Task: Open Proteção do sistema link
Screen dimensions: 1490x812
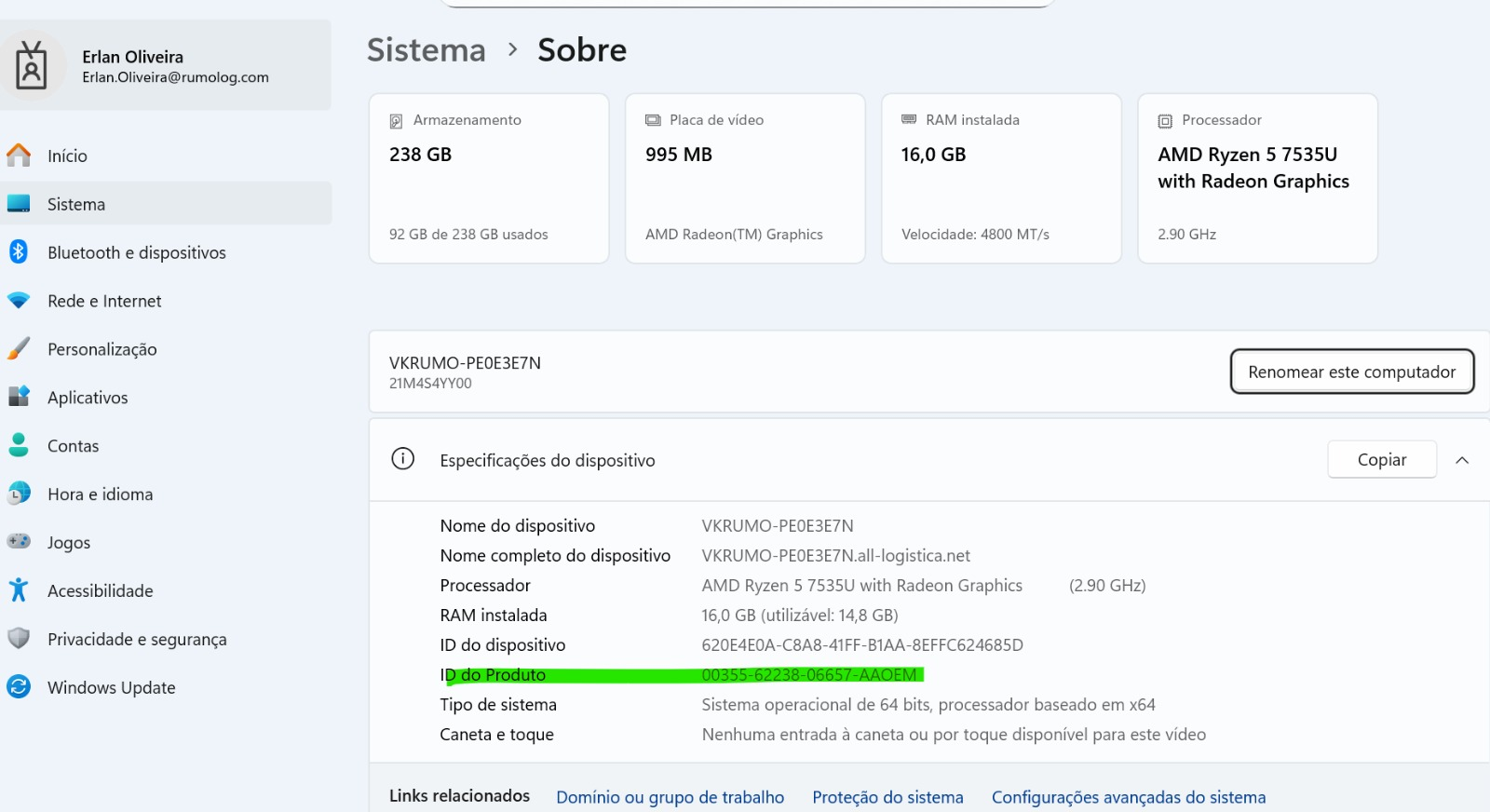Action: click(x=888, y=797)
